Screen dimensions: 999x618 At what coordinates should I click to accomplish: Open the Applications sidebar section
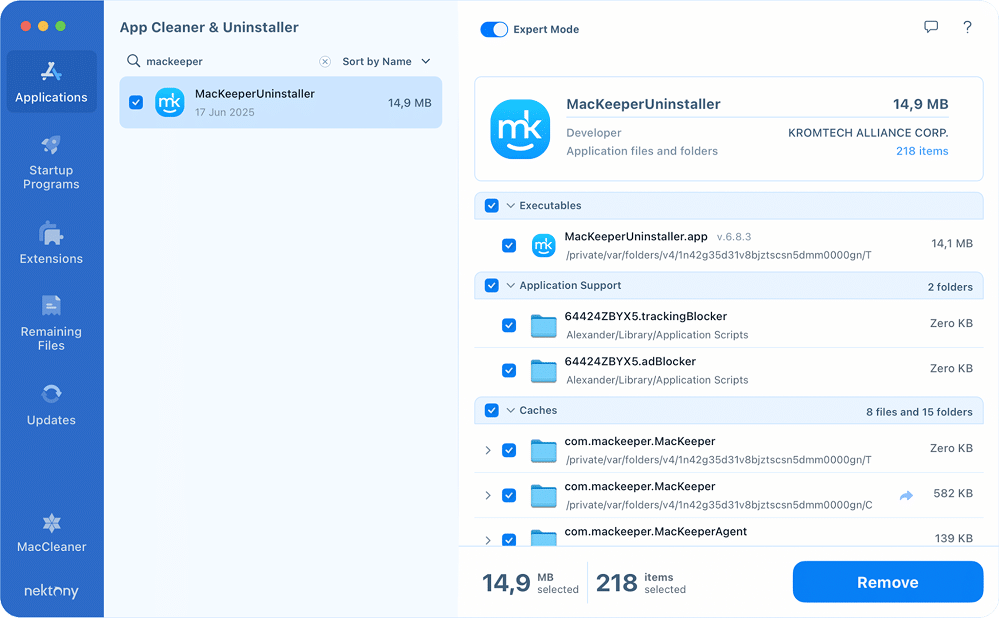(51, 82)
